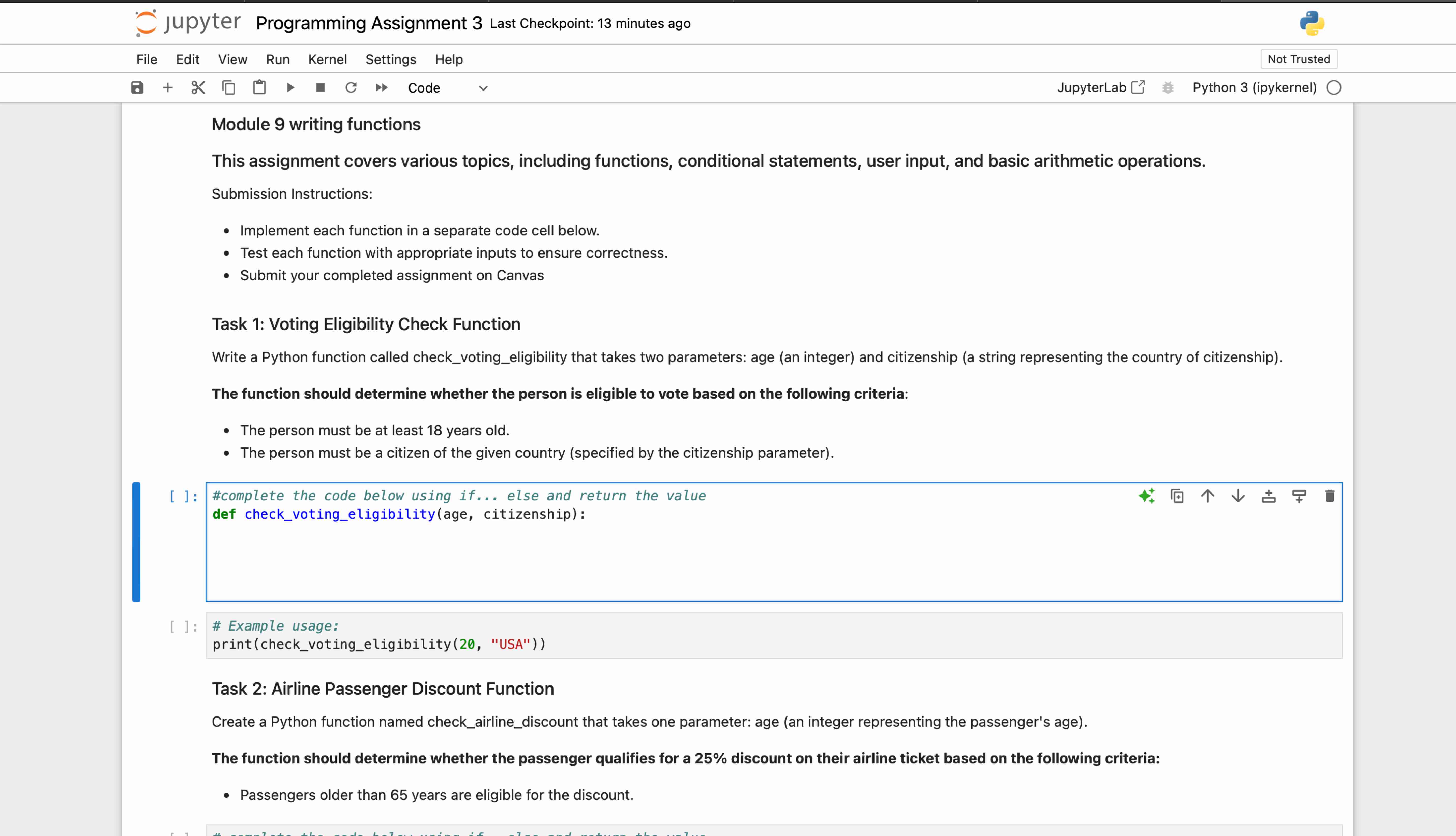Move the selected cell down
The image size is (1456, 836).
click(1238, 496)
